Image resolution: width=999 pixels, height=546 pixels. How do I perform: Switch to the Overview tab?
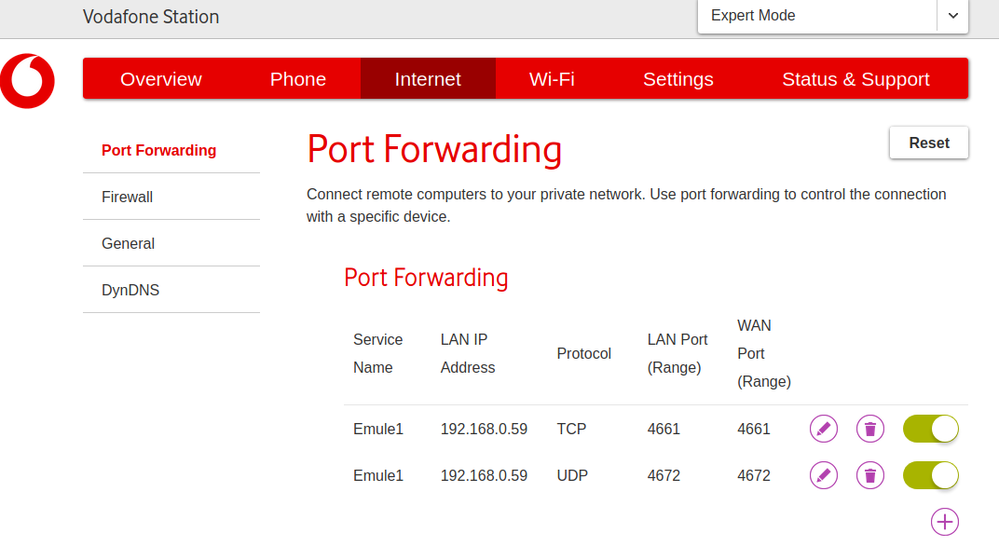(x=161, y=79)
